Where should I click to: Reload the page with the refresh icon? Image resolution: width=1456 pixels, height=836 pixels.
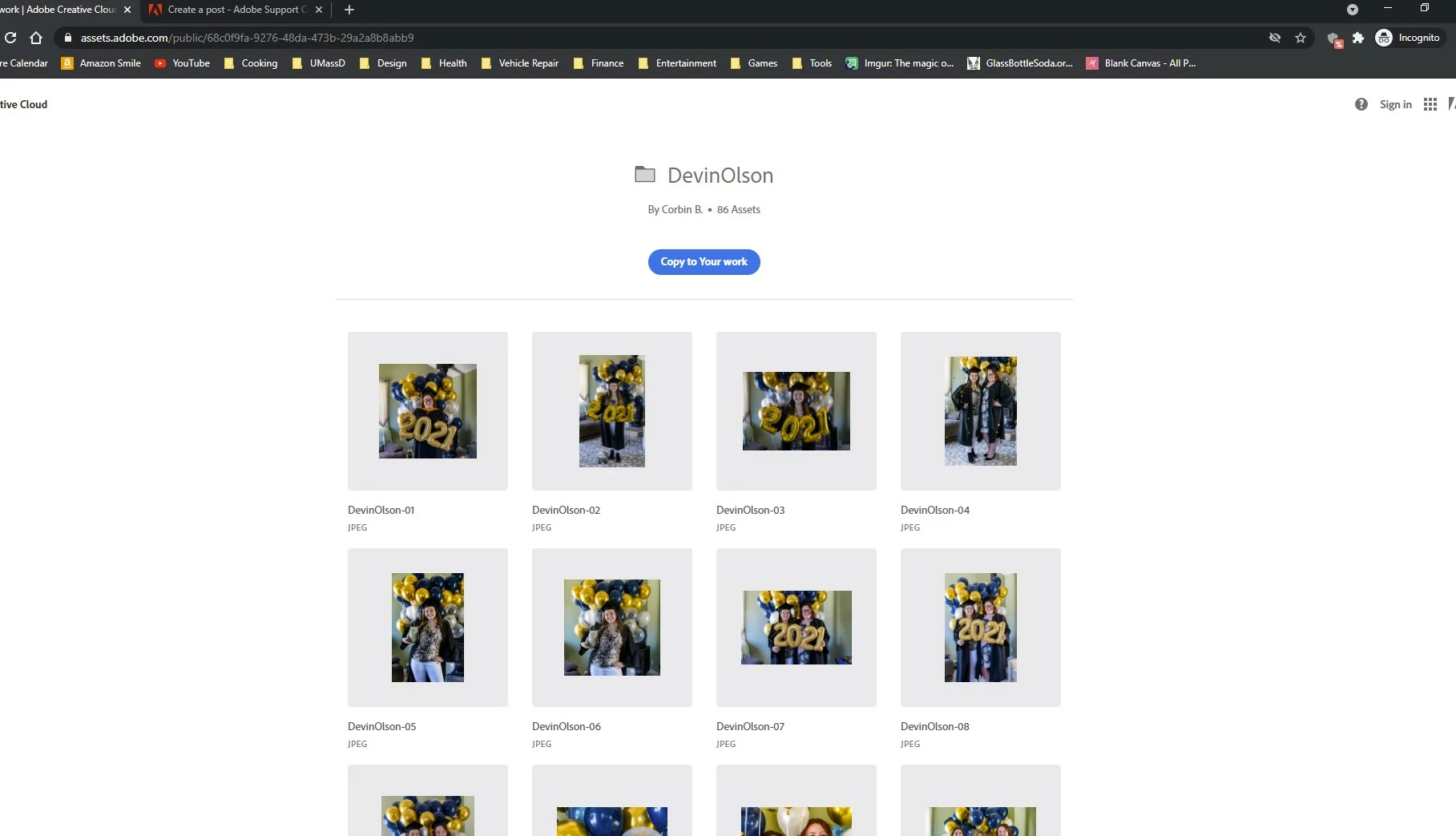click(x=10, y=38)
